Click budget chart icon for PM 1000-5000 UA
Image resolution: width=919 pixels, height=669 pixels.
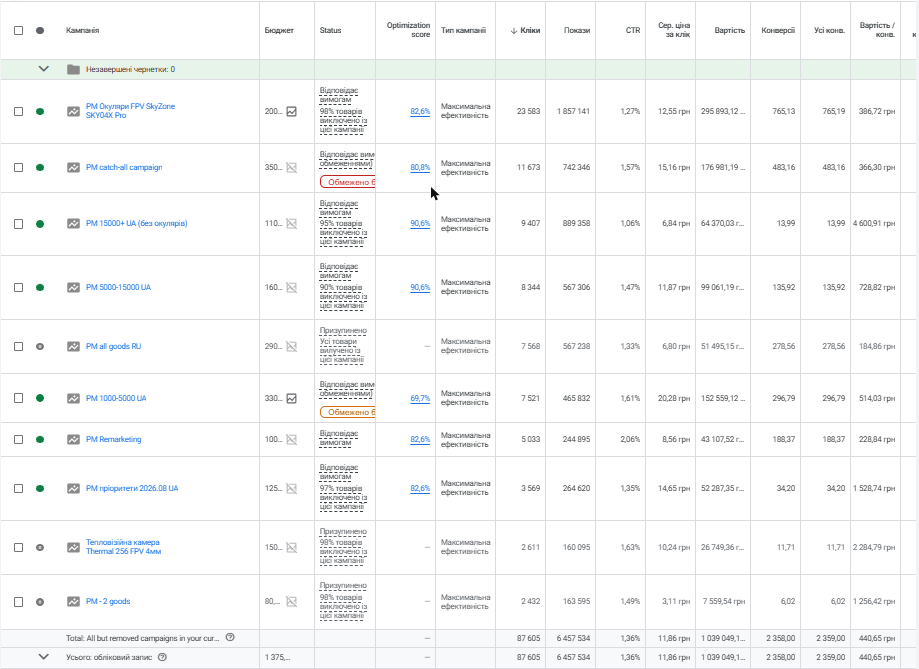tap(291, 398)
